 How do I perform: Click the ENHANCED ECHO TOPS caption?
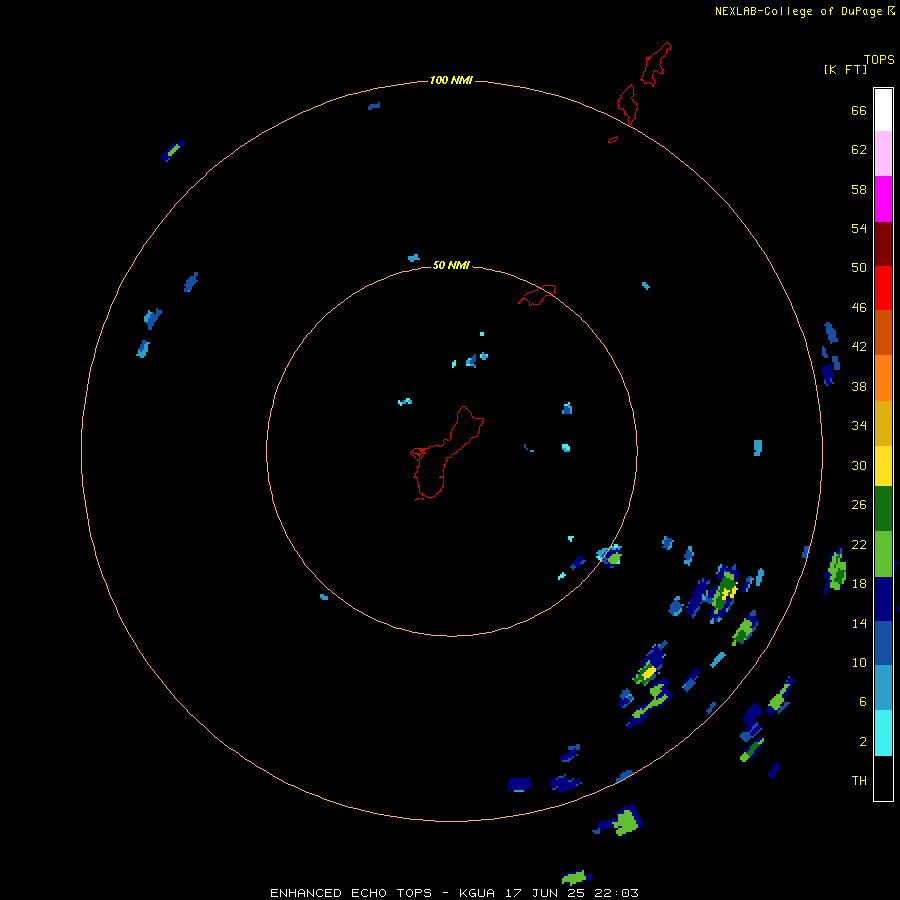[351, 893]
